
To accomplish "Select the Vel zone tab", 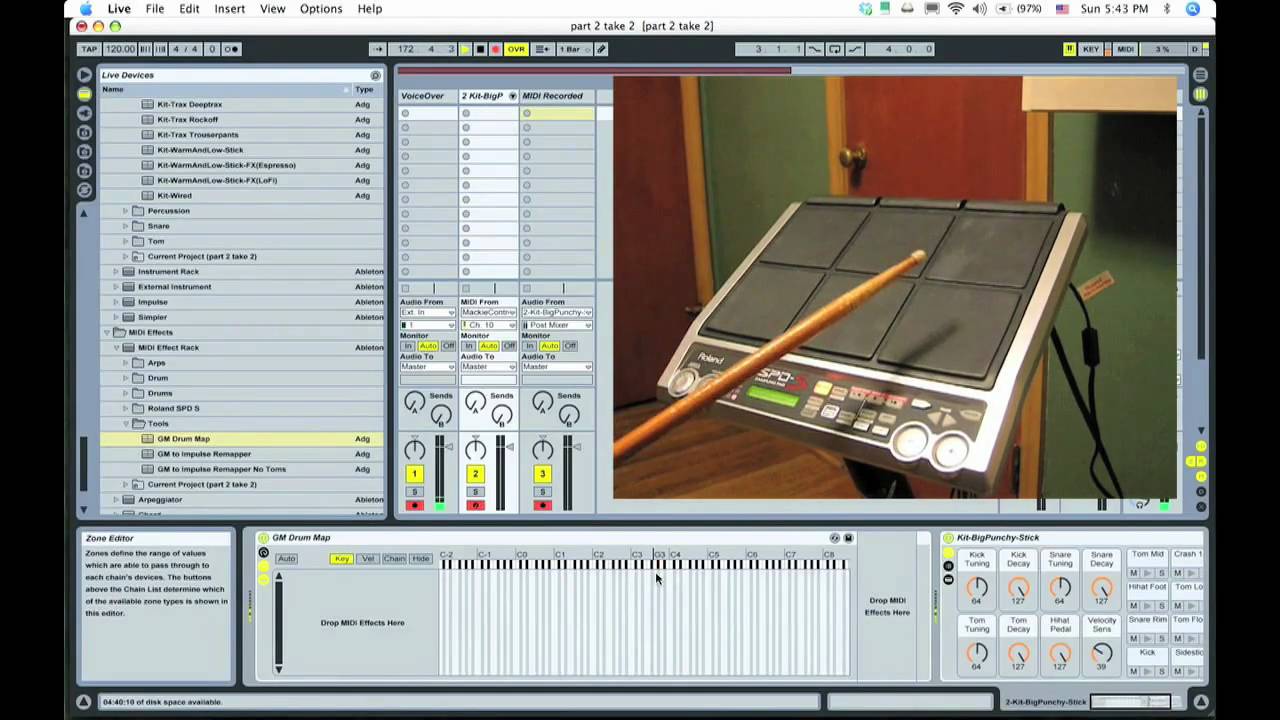I will pyautogui.click(x=367, y=559).
